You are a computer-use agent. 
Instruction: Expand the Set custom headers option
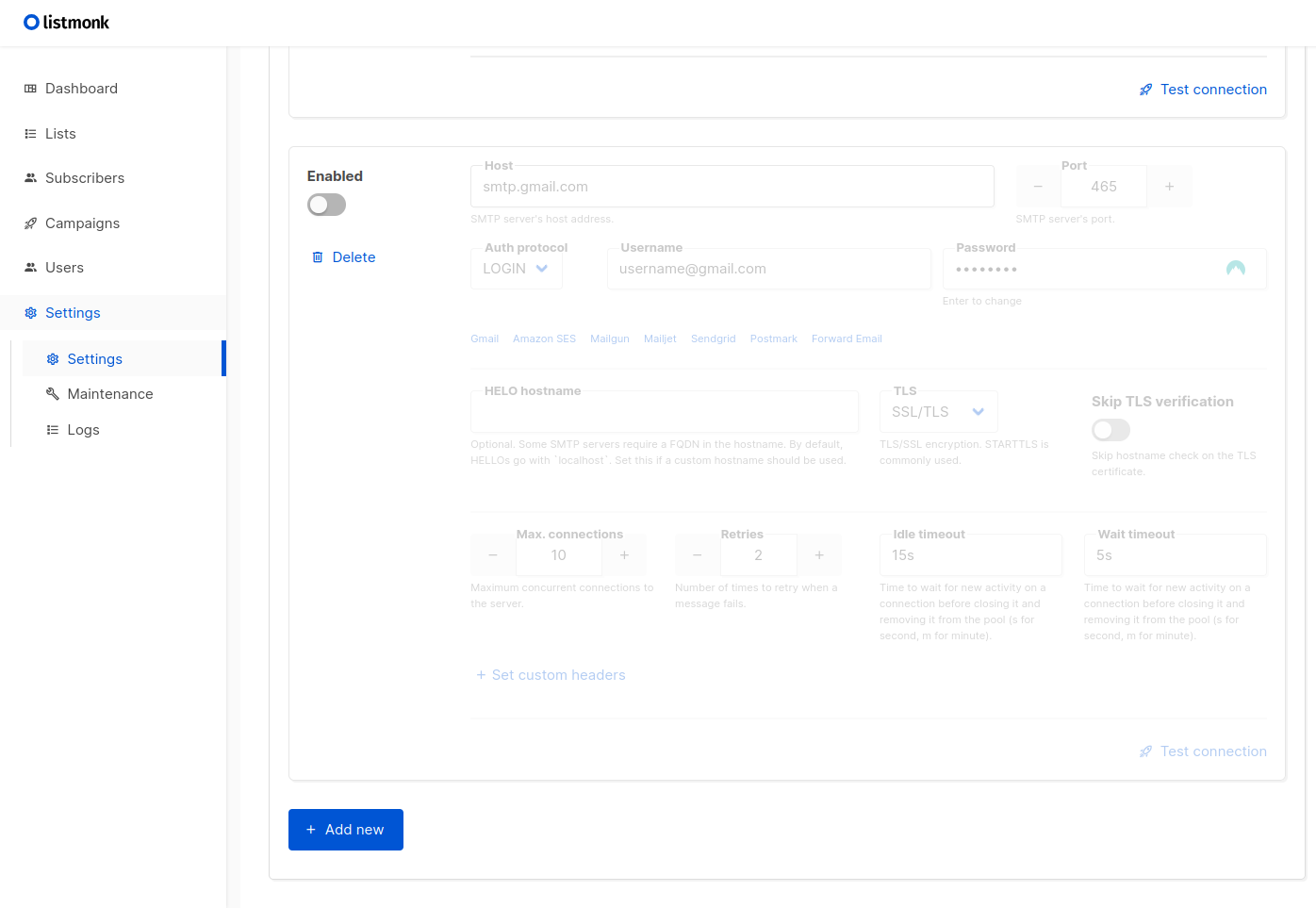(x=551, y=675)
